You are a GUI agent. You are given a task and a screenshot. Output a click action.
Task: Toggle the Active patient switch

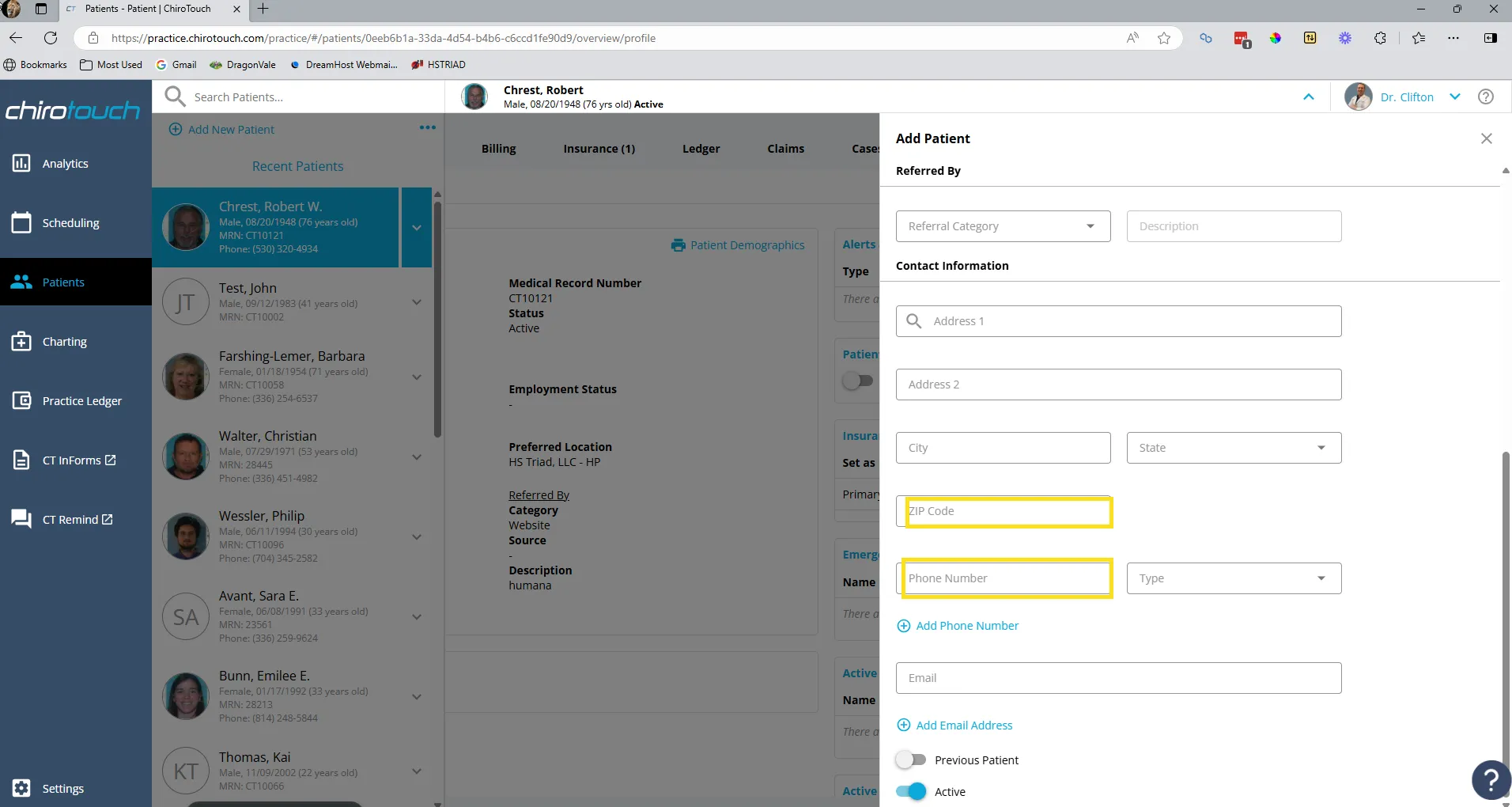[x=911, y=791]
